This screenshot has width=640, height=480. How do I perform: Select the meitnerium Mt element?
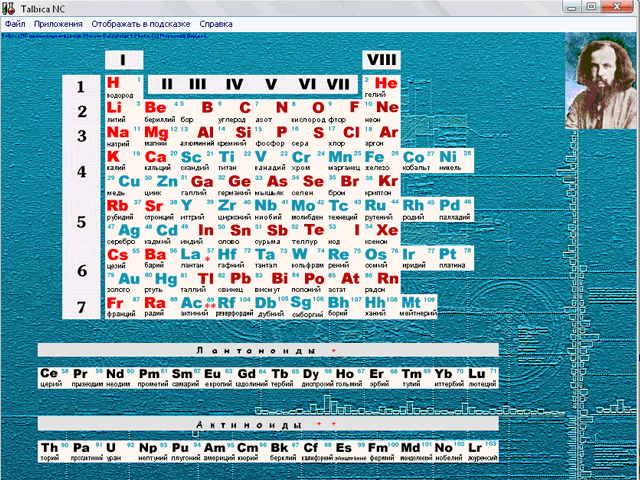(419, 307)
